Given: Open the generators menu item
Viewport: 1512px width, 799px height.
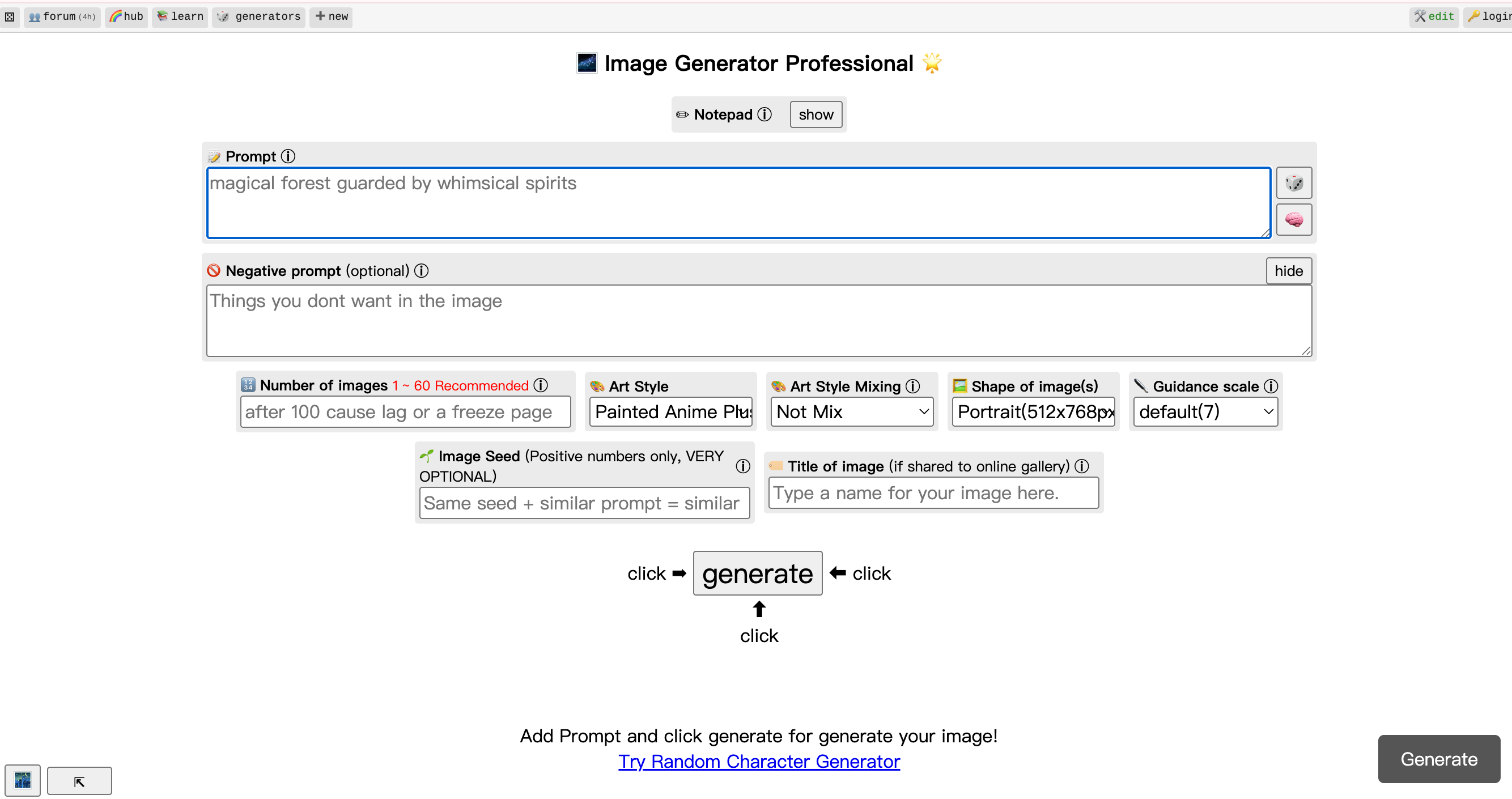Looking at the screenshot, I should click(x=259, y=16).
